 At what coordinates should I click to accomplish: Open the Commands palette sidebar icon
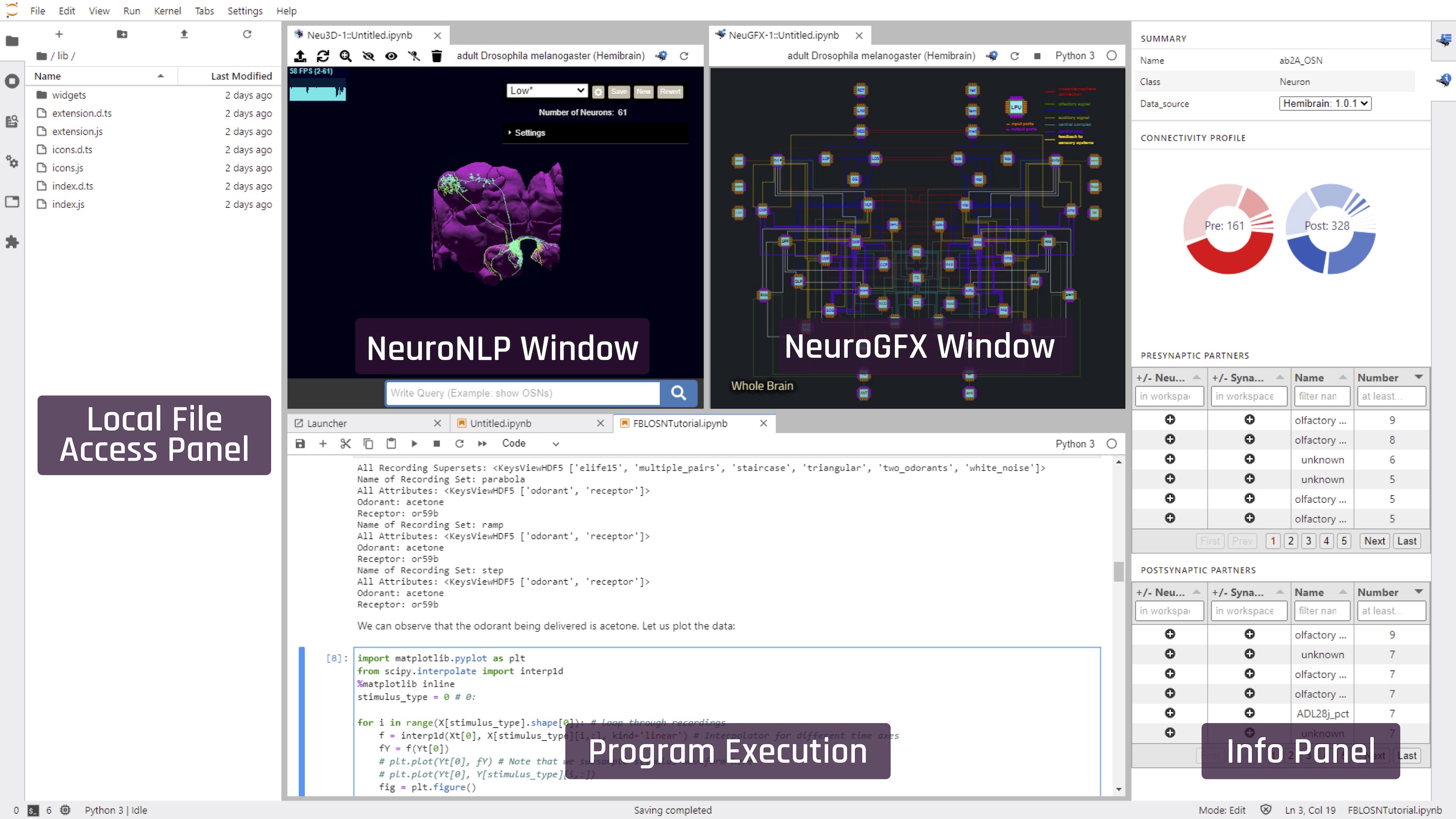click(x=12, y=121)
